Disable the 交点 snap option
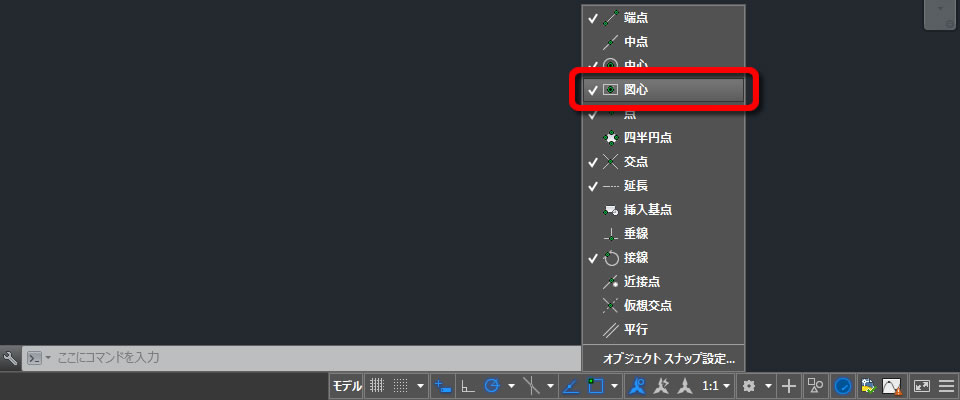Screen dimensions: 960x400 (663, 162)
